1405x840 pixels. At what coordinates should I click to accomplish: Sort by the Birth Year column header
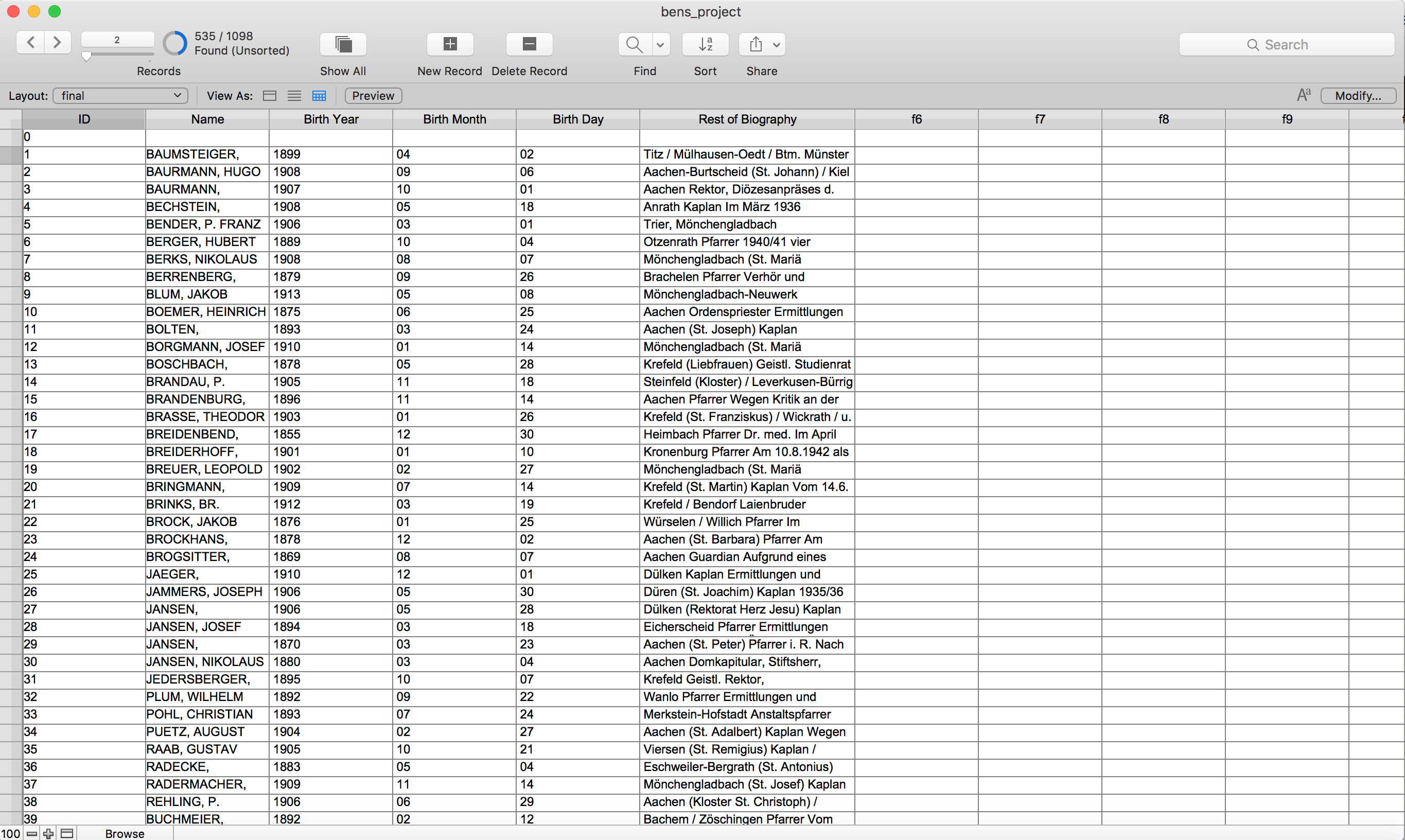tap(331, 119)
